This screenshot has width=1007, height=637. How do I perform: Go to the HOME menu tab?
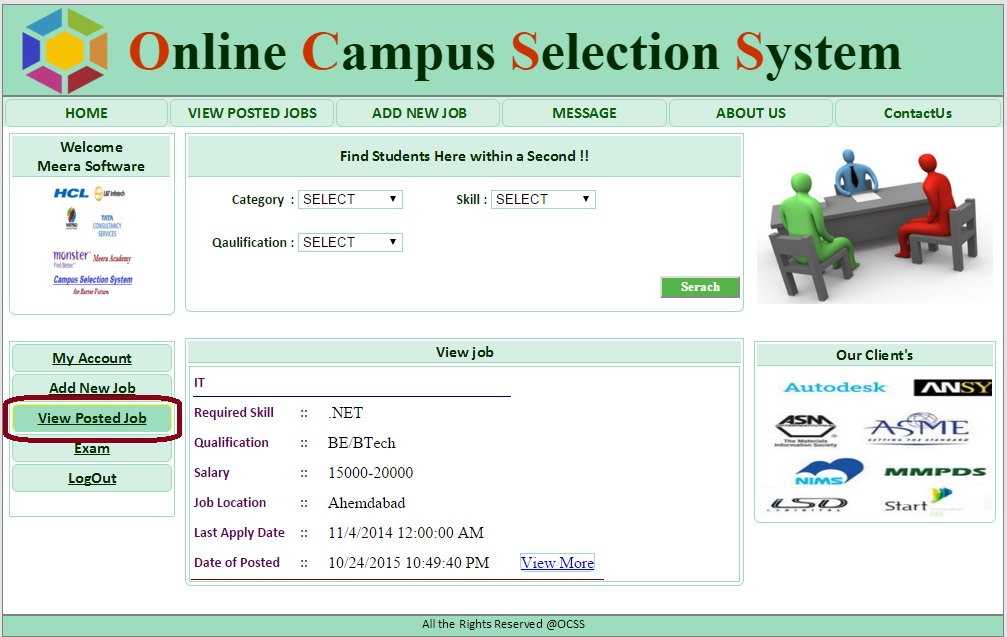(x=86, y=113)
